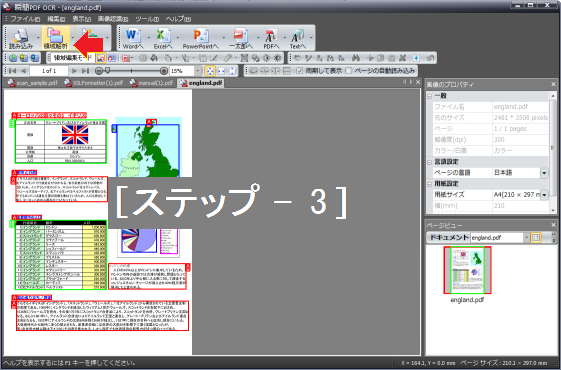Open the 表示 menu
This screenshot has height=370, width=561.
82,19
